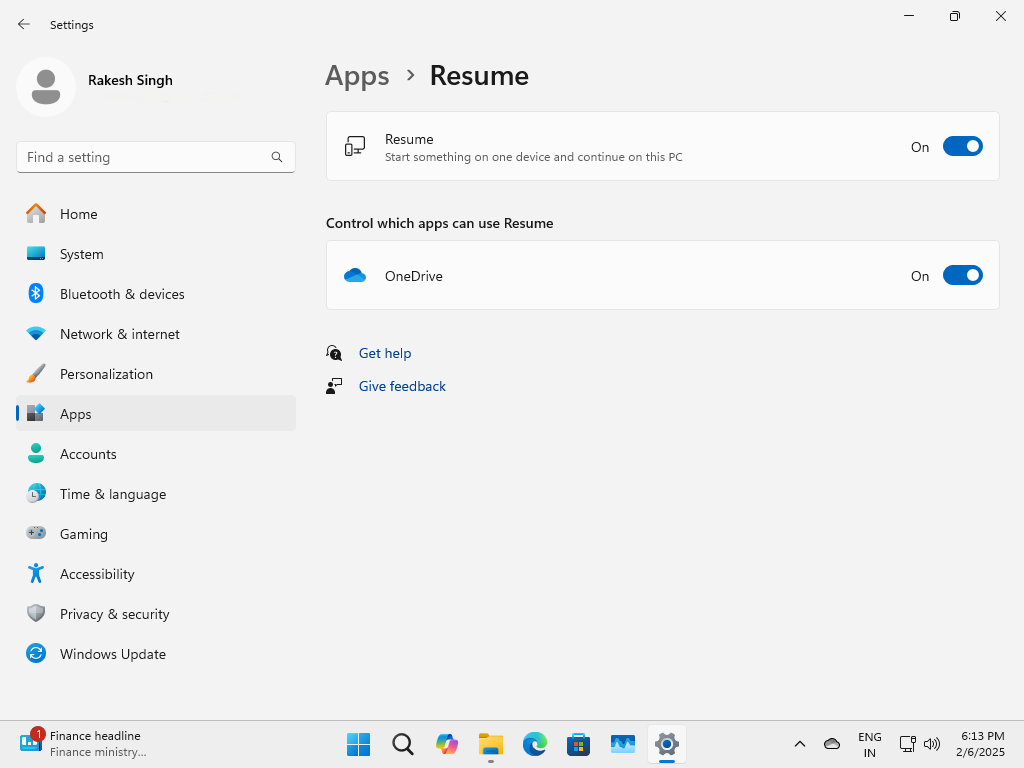Expand hidden icons in the system tray
This screenshot has width=1024, height=768.
point(800,744)
